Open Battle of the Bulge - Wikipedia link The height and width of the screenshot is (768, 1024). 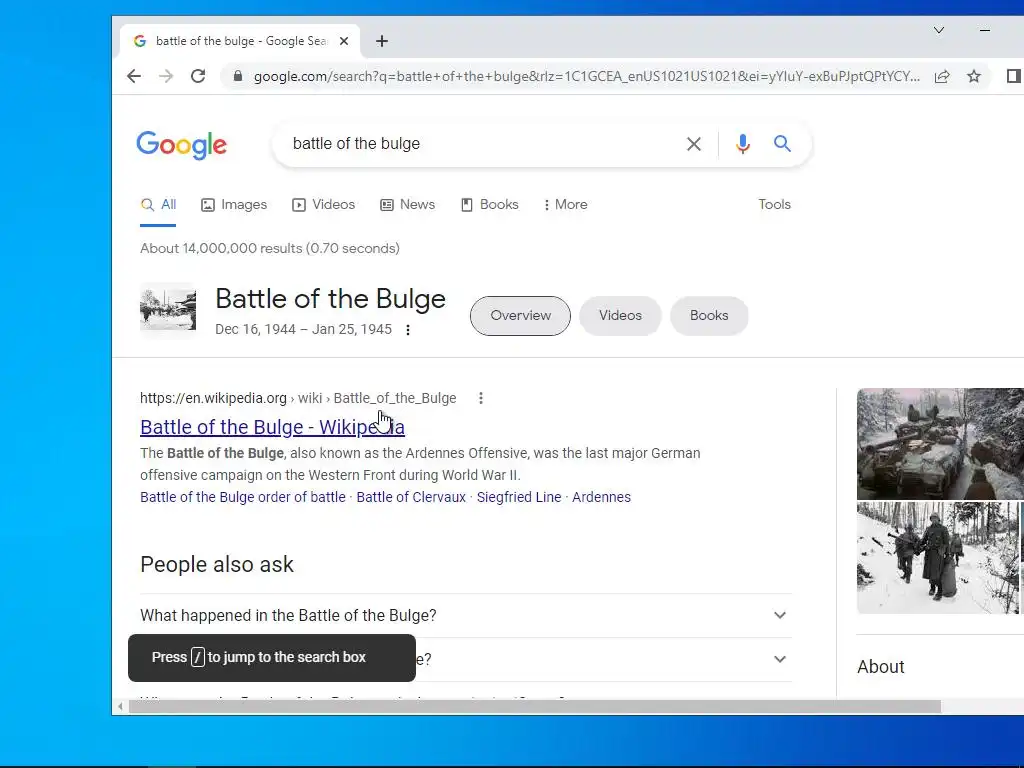pos(272,427)
